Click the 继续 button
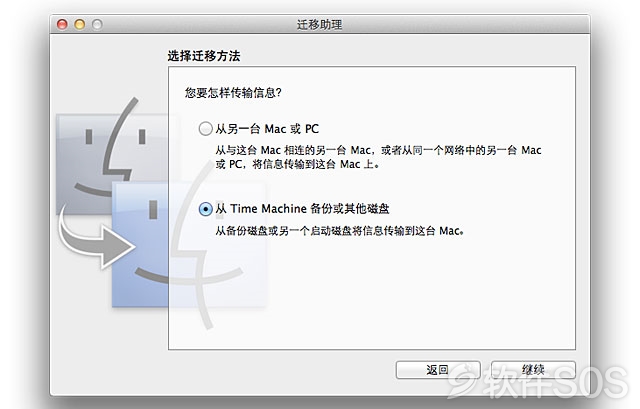 click(533, 370)
